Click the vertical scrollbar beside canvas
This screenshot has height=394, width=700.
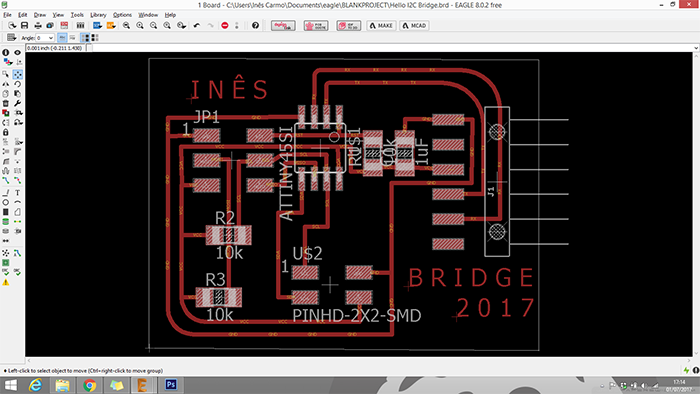[696, 204]
